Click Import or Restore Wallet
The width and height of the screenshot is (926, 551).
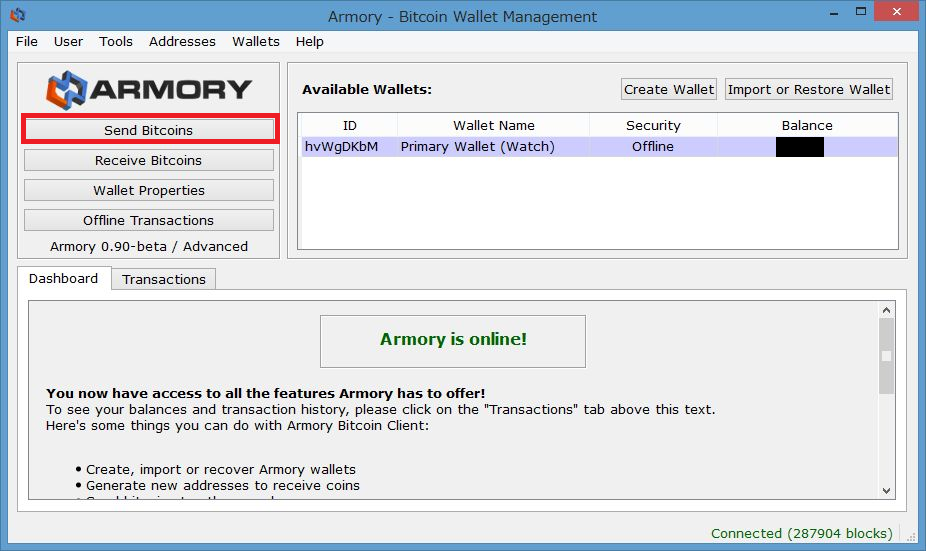pos(808,89)
